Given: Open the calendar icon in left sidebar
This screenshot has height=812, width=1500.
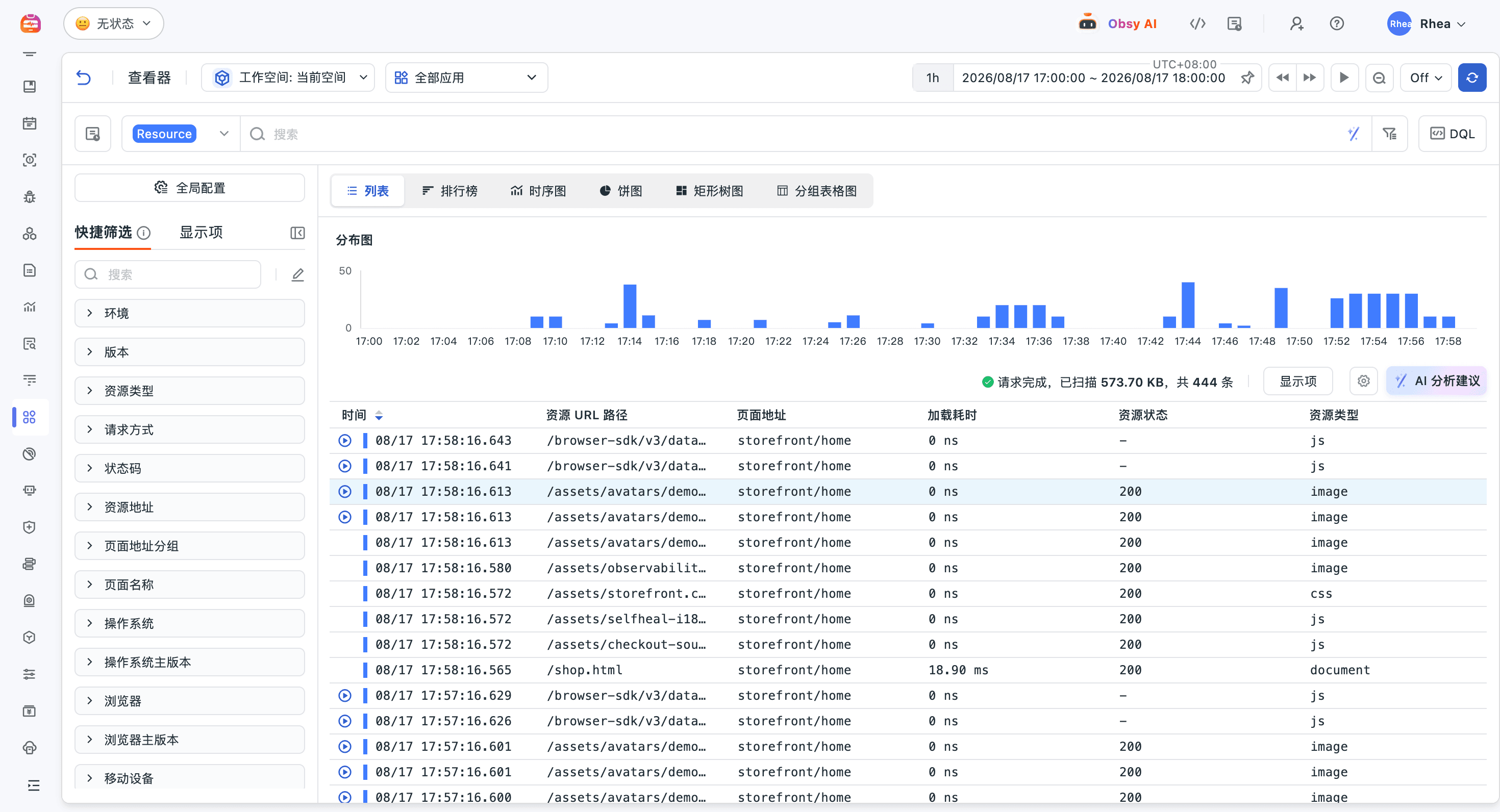Looking at the screenshot, I should coord(30,123).
